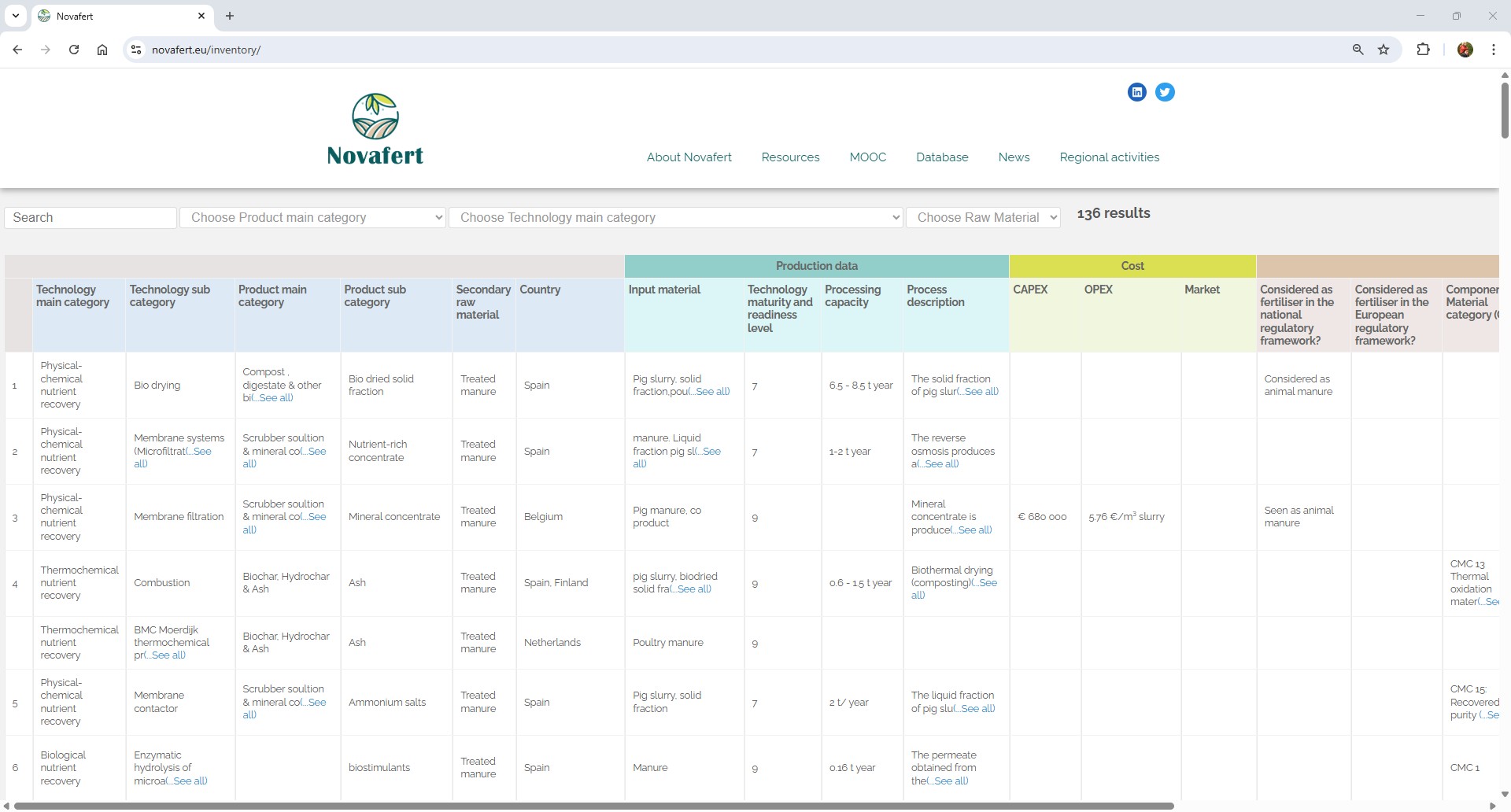Image resolution: width=1511 pixels, height=812 pixels.
Task: Go to browser home page icon
Action: 102,50
